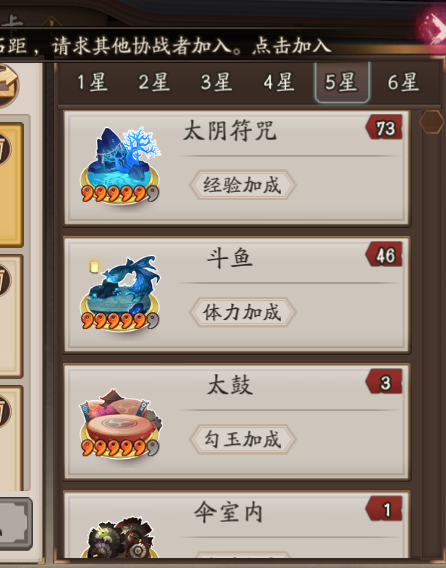446x568 pixels.
Task: Click the 伞室内 umbrella icon
Action: (x=120, y=538)
